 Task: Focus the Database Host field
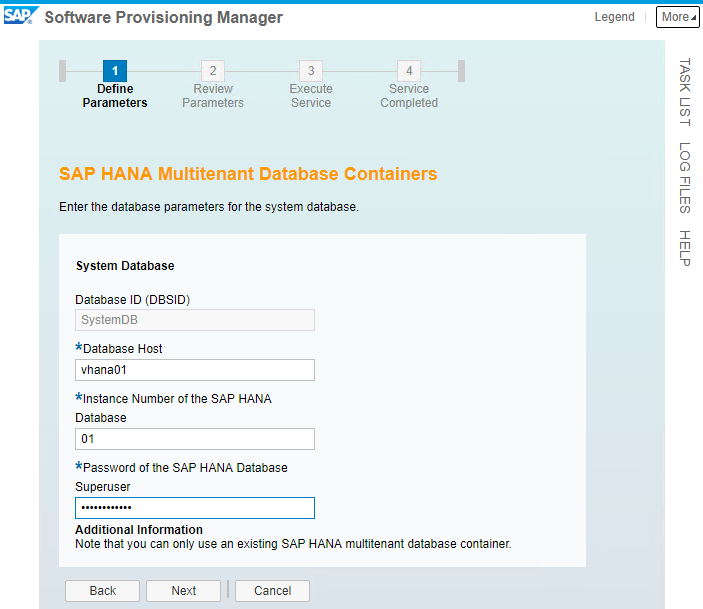(x=195, y=370)
